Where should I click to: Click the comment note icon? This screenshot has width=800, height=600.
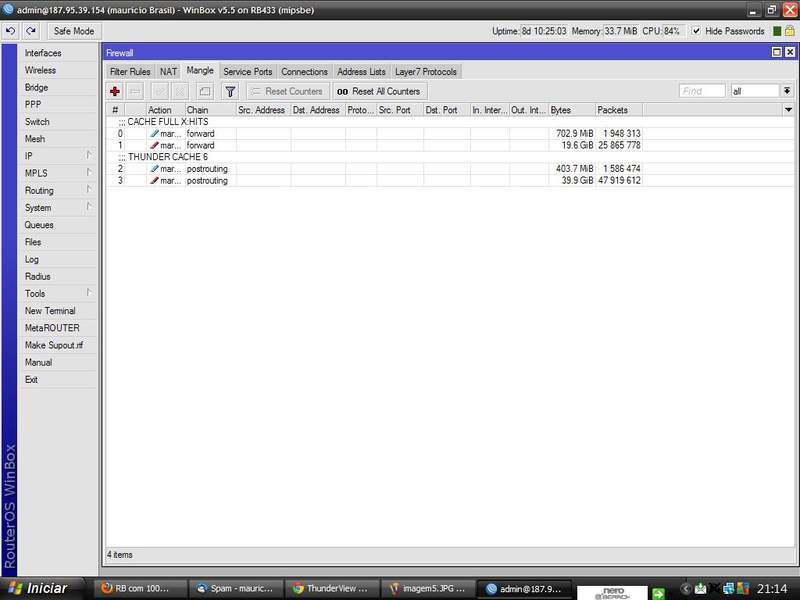pyautogui.click(x=205, y=91)
